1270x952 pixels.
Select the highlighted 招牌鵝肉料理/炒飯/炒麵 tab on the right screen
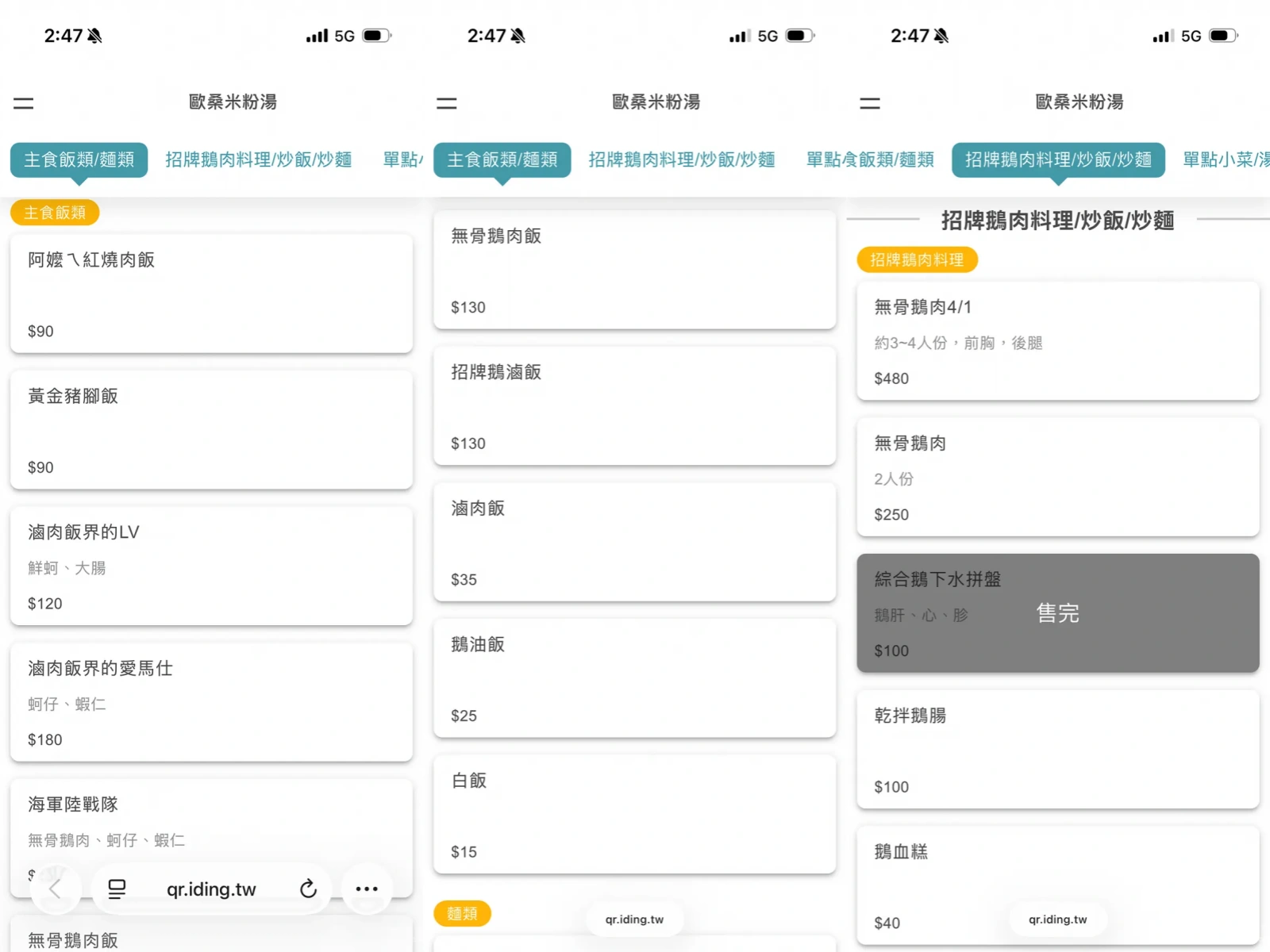(1057, 159)
